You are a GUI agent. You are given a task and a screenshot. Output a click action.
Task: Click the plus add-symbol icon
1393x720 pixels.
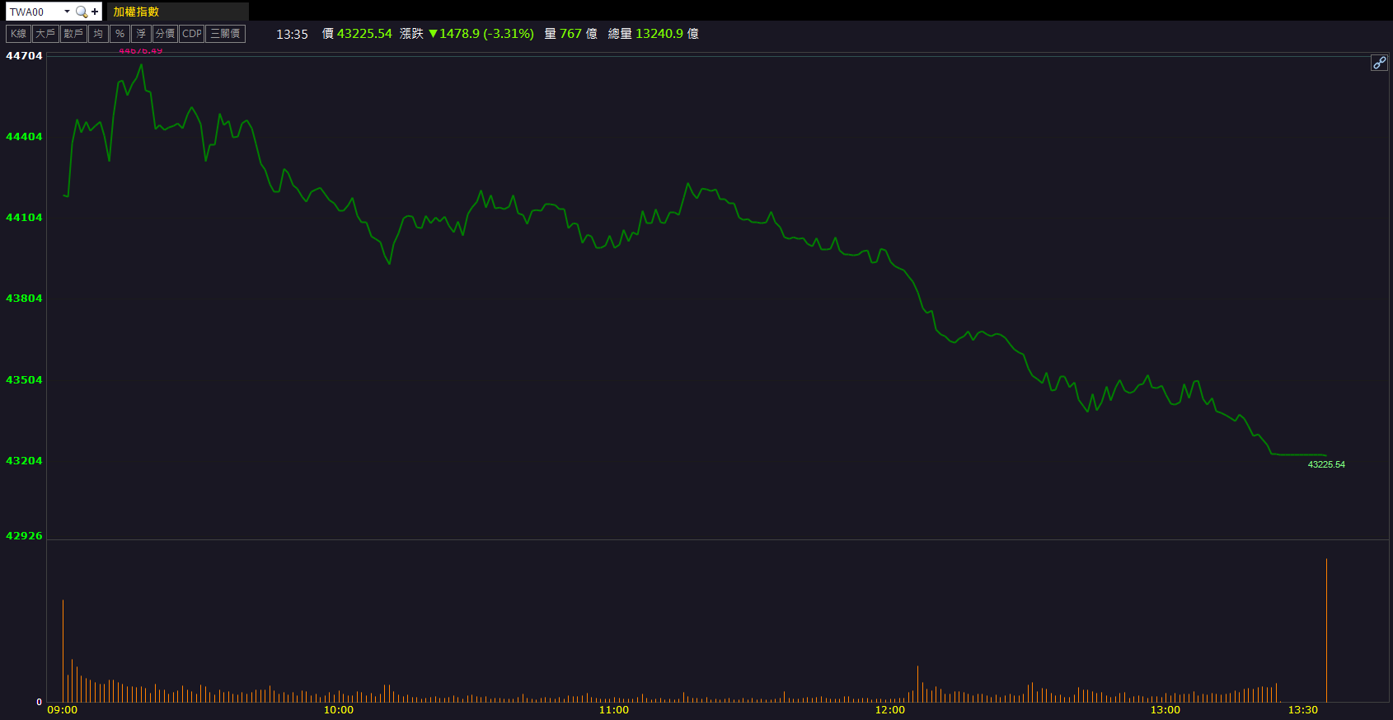(x=95, y=12)
